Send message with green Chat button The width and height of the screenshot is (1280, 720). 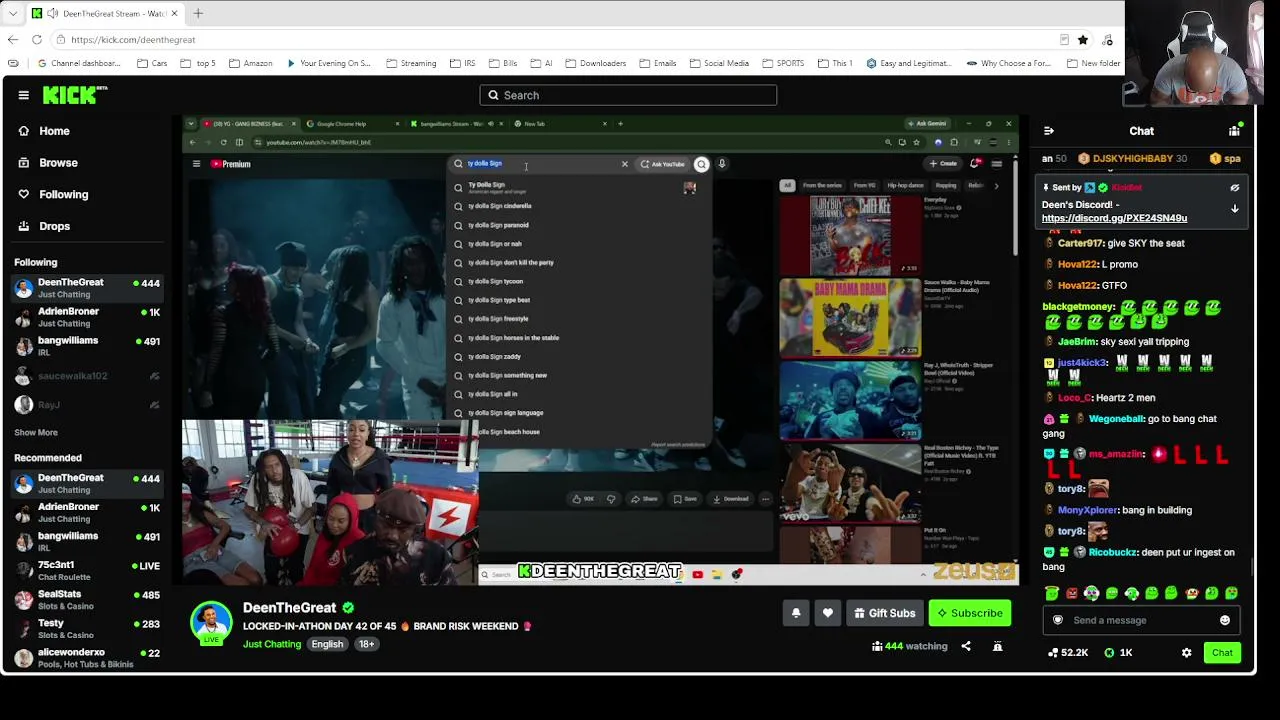(1222, 653)
